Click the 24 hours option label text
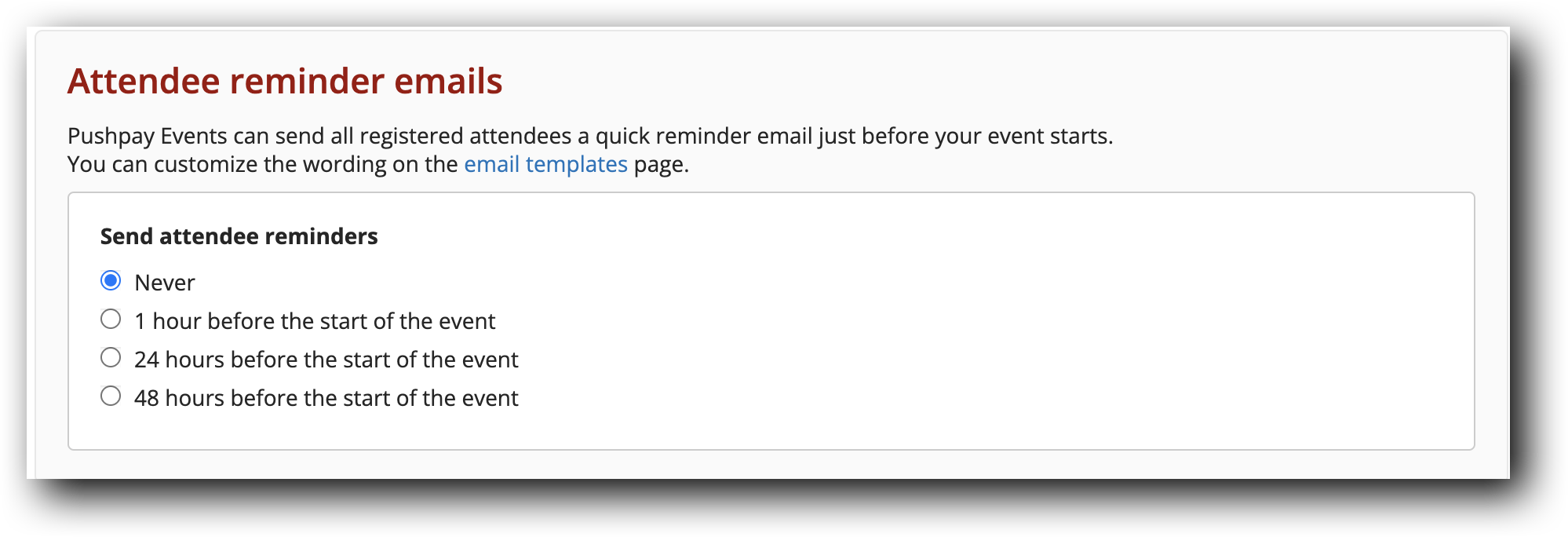 (x=327, y=359)
